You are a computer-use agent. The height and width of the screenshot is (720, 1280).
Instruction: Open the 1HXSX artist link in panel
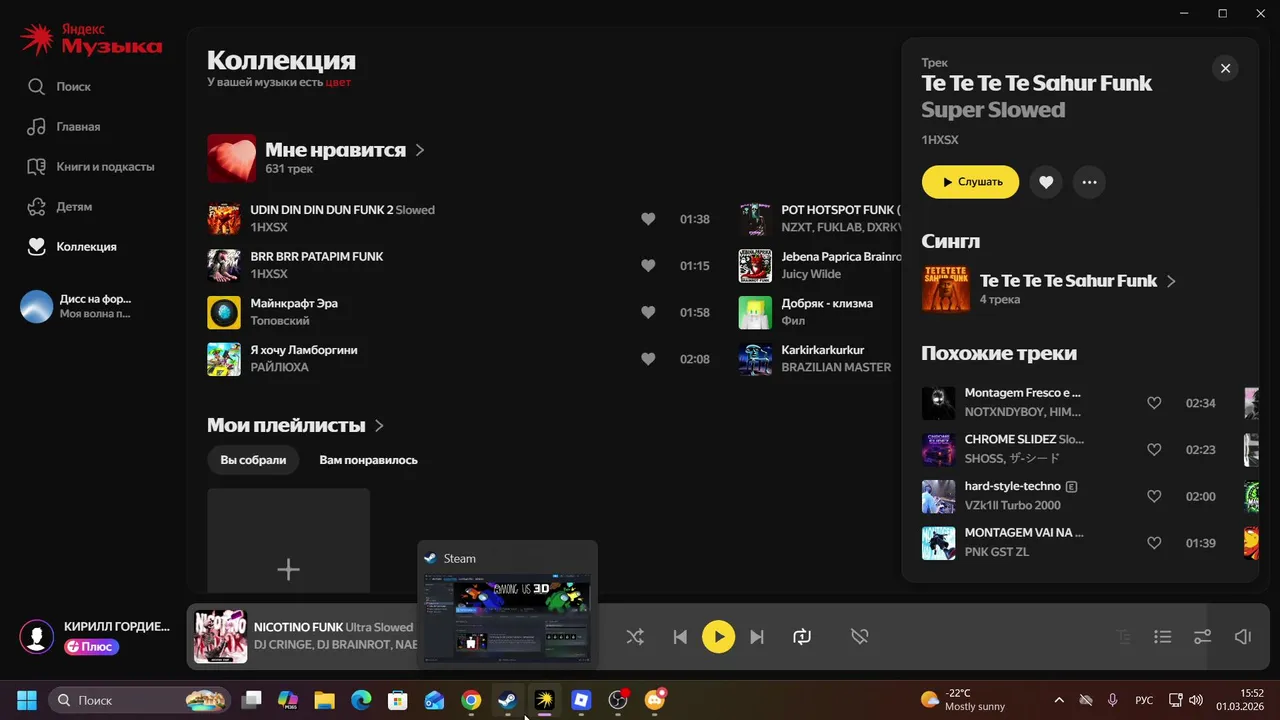coord(940,140)
